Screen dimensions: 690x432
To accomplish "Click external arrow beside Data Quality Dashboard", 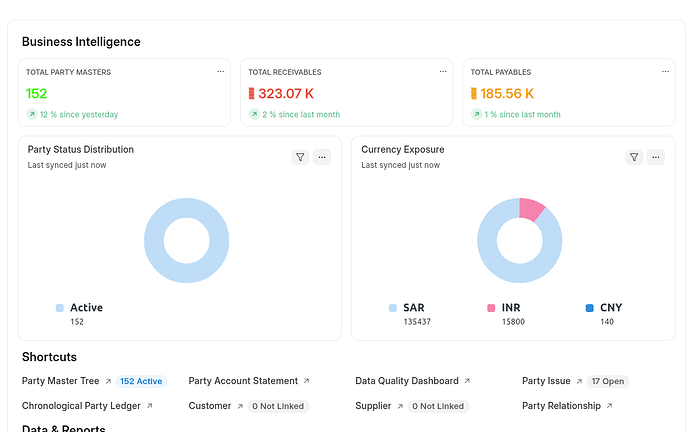I will [467, 381].
